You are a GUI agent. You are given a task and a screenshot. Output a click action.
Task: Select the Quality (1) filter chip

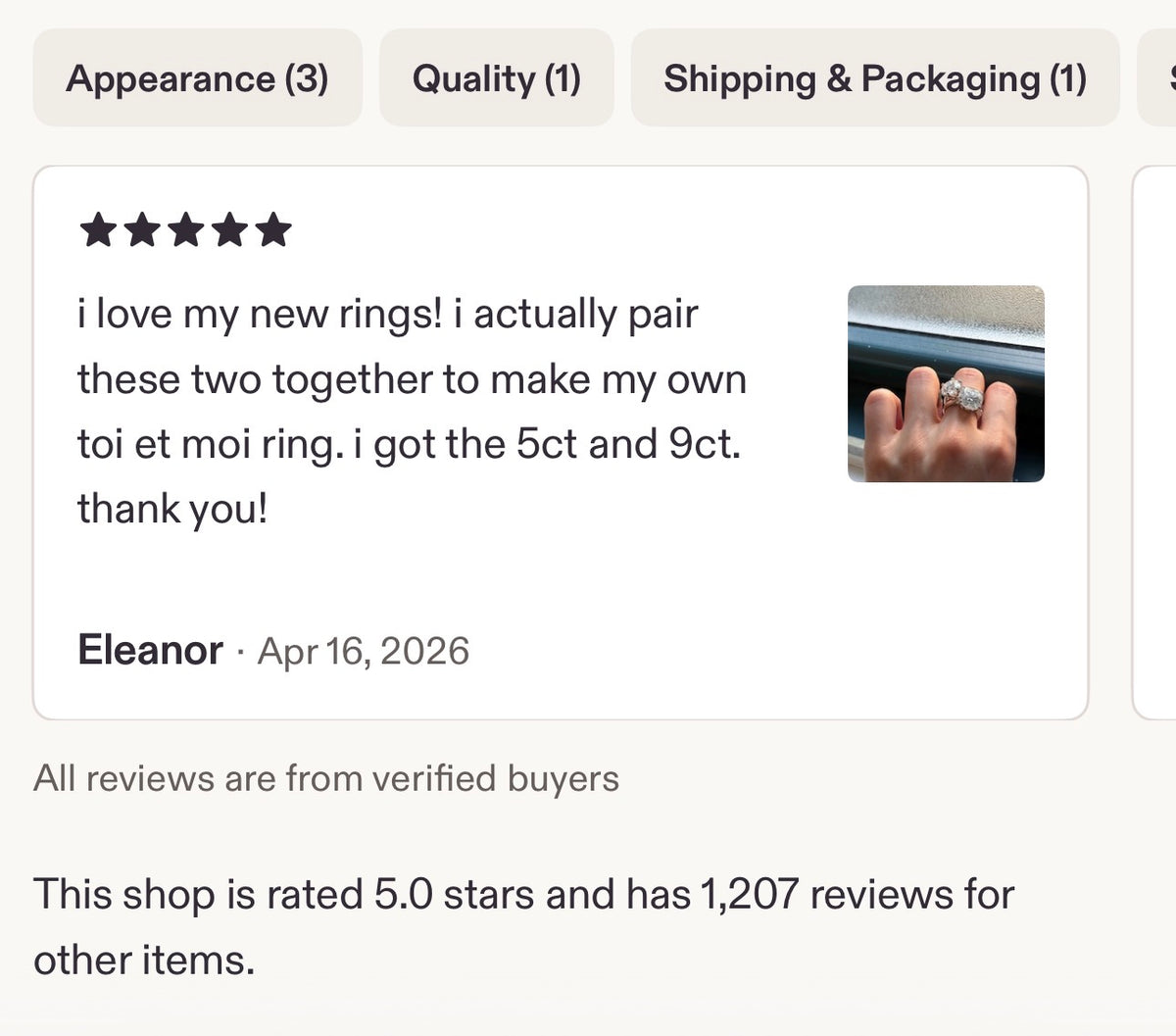click(497, 78)
